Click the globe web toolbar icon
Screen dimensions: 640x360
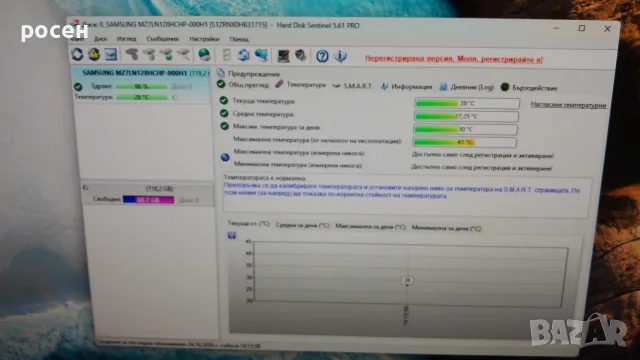pyautogui.click(x=204, y=55)
